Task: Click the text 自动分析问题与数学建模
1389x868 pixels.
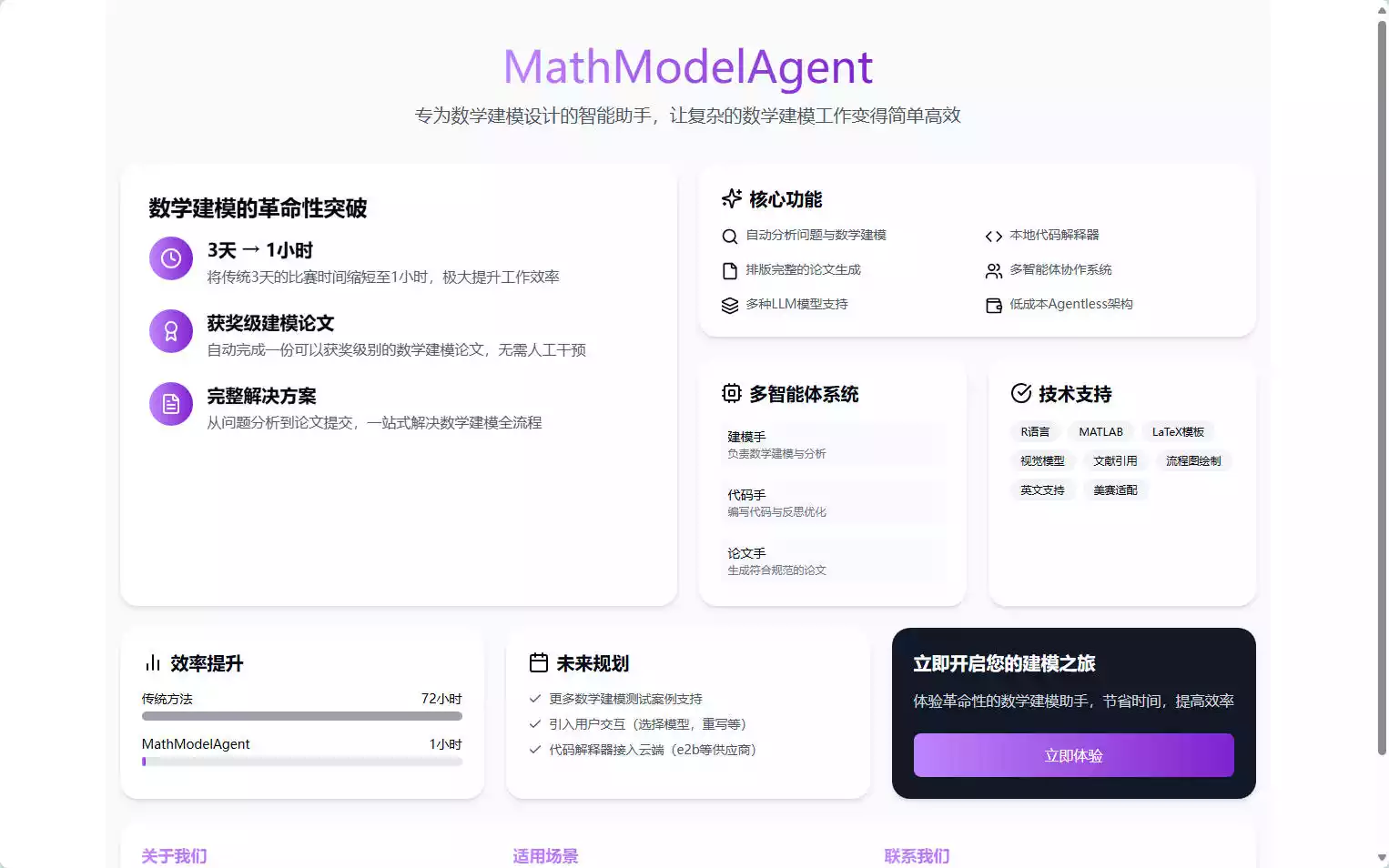Action: (x=816, y=235)
